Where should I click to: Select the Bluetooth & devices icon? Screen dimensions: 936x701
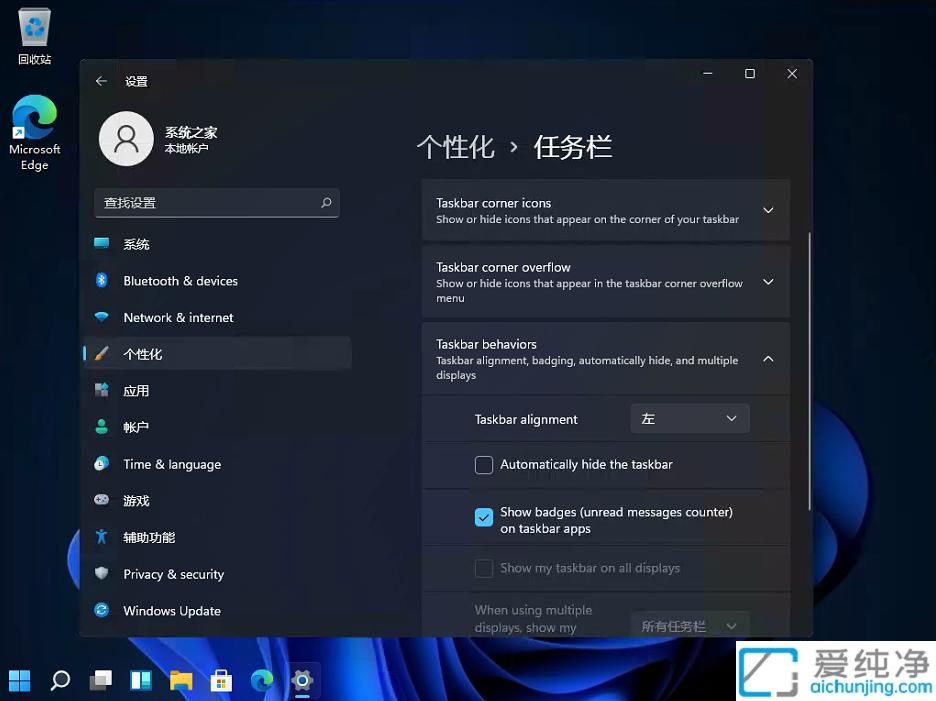click(102, 281)
